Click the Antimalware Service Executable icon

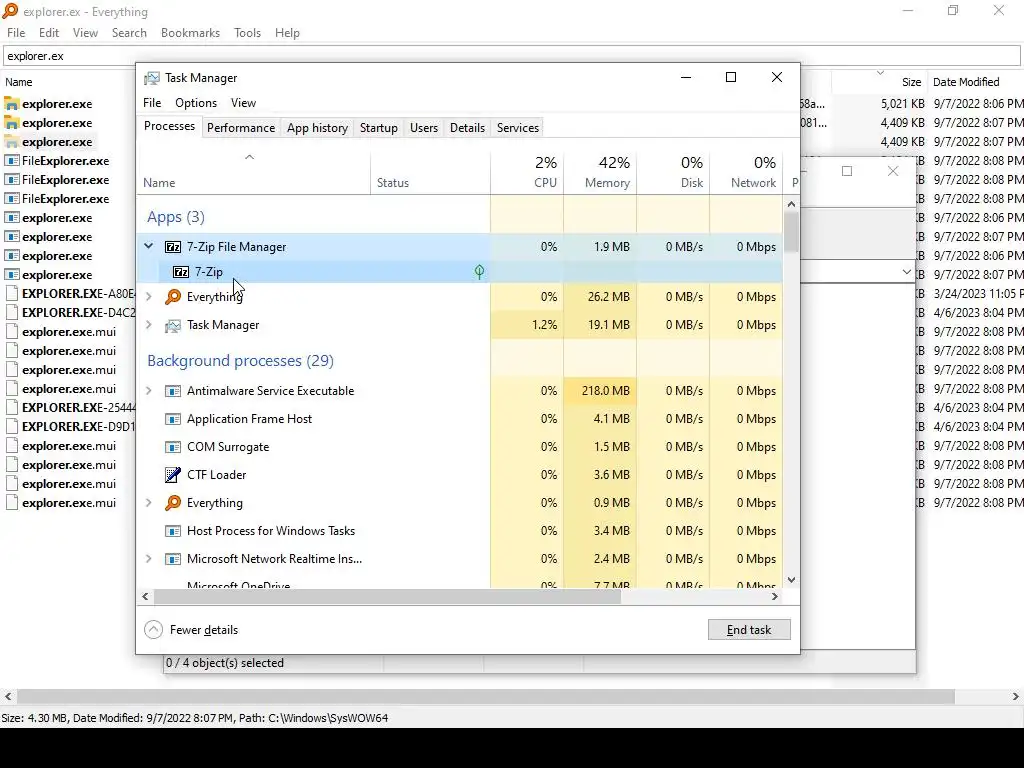[172, 391]
